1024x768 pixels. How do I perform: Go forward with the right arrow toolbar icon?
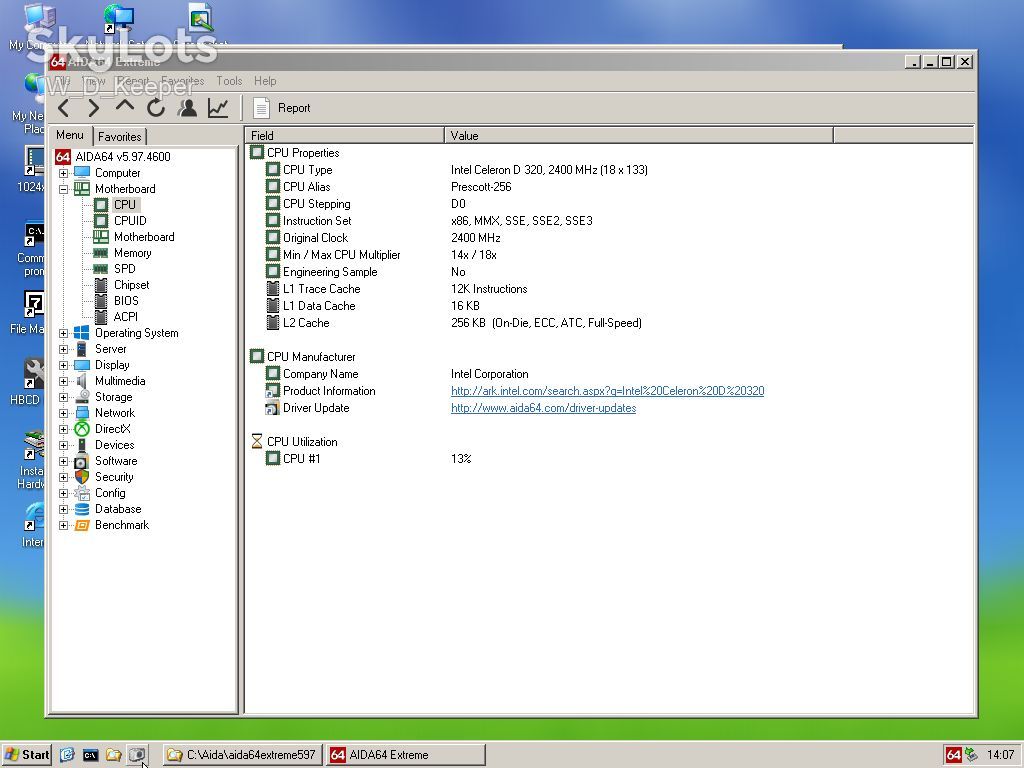pos(94,108)
